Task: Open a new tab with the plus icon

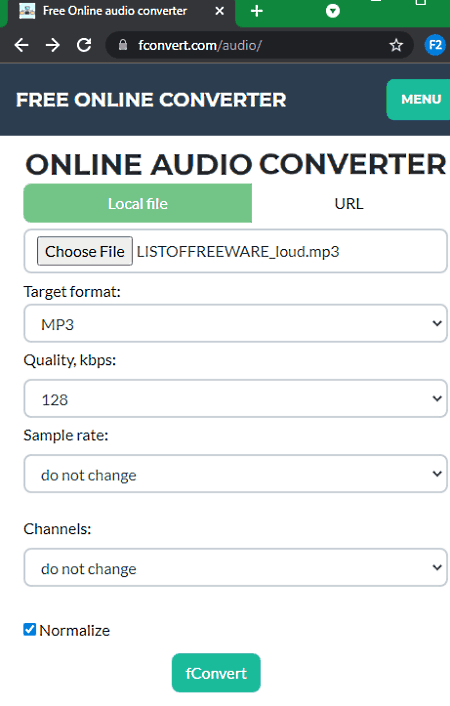Action: pyautogui.click(x=256, y=11)
